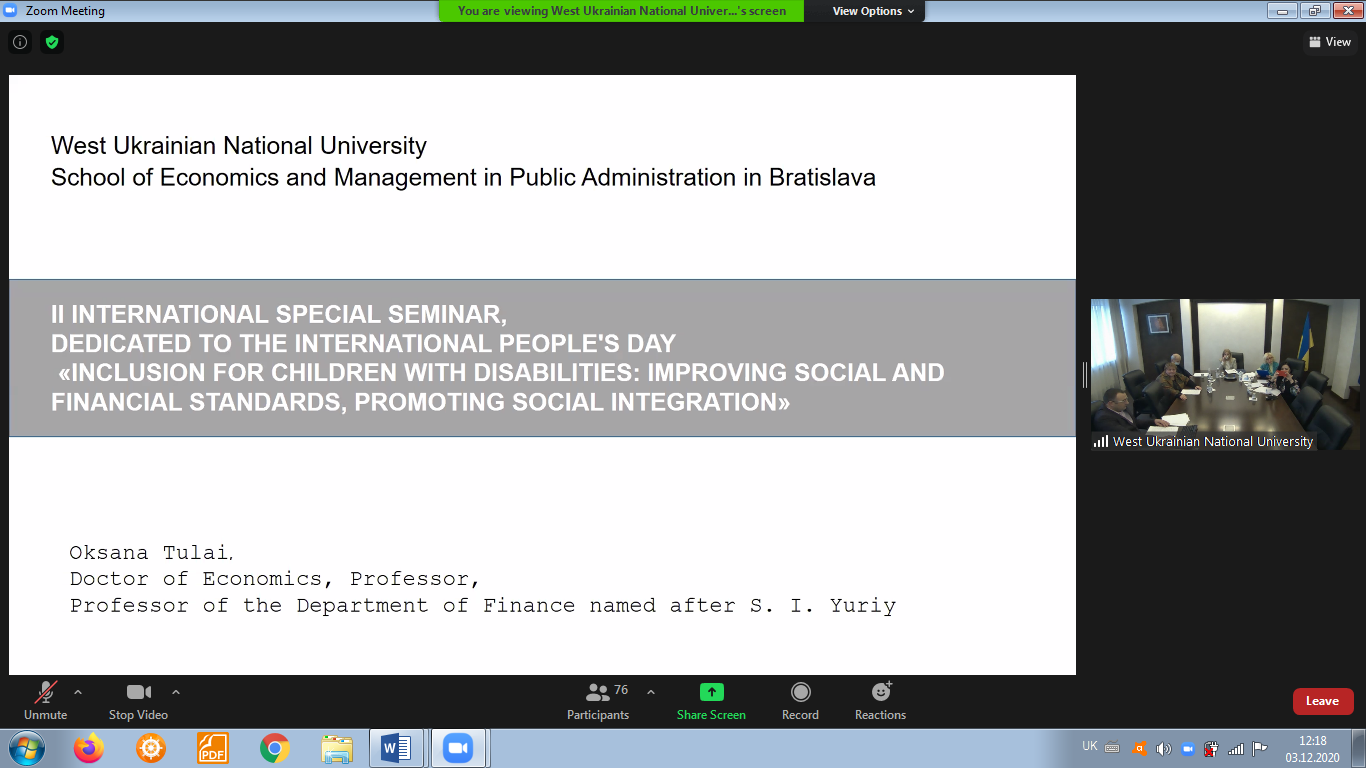Open Zoom from the Windows taskbar
Viewport: 1366px width, 768px height.
click(458, 748)
